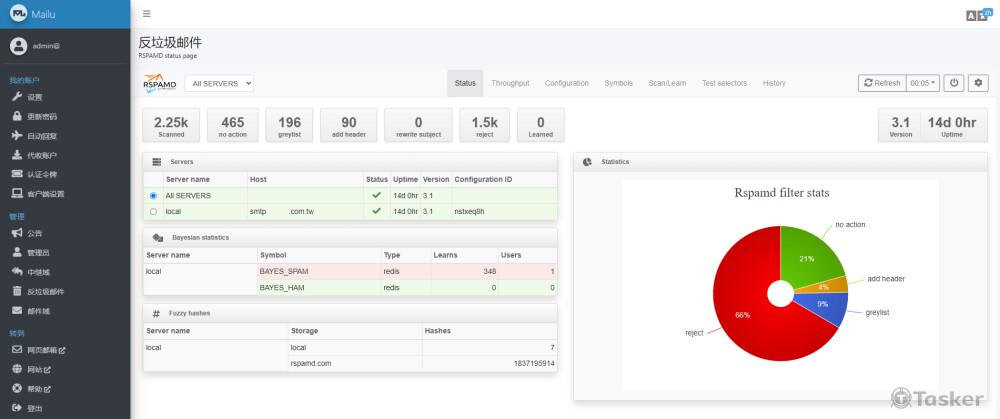Open the RSPAMD settings gear
1000x419 pixels.
coord(979,83)
